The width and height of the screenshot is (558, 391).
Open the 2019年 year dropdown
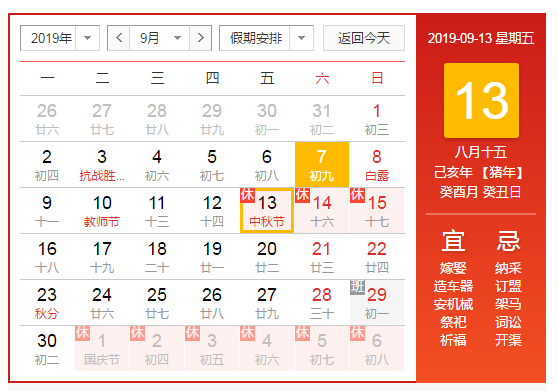click(x=60, y=38)
